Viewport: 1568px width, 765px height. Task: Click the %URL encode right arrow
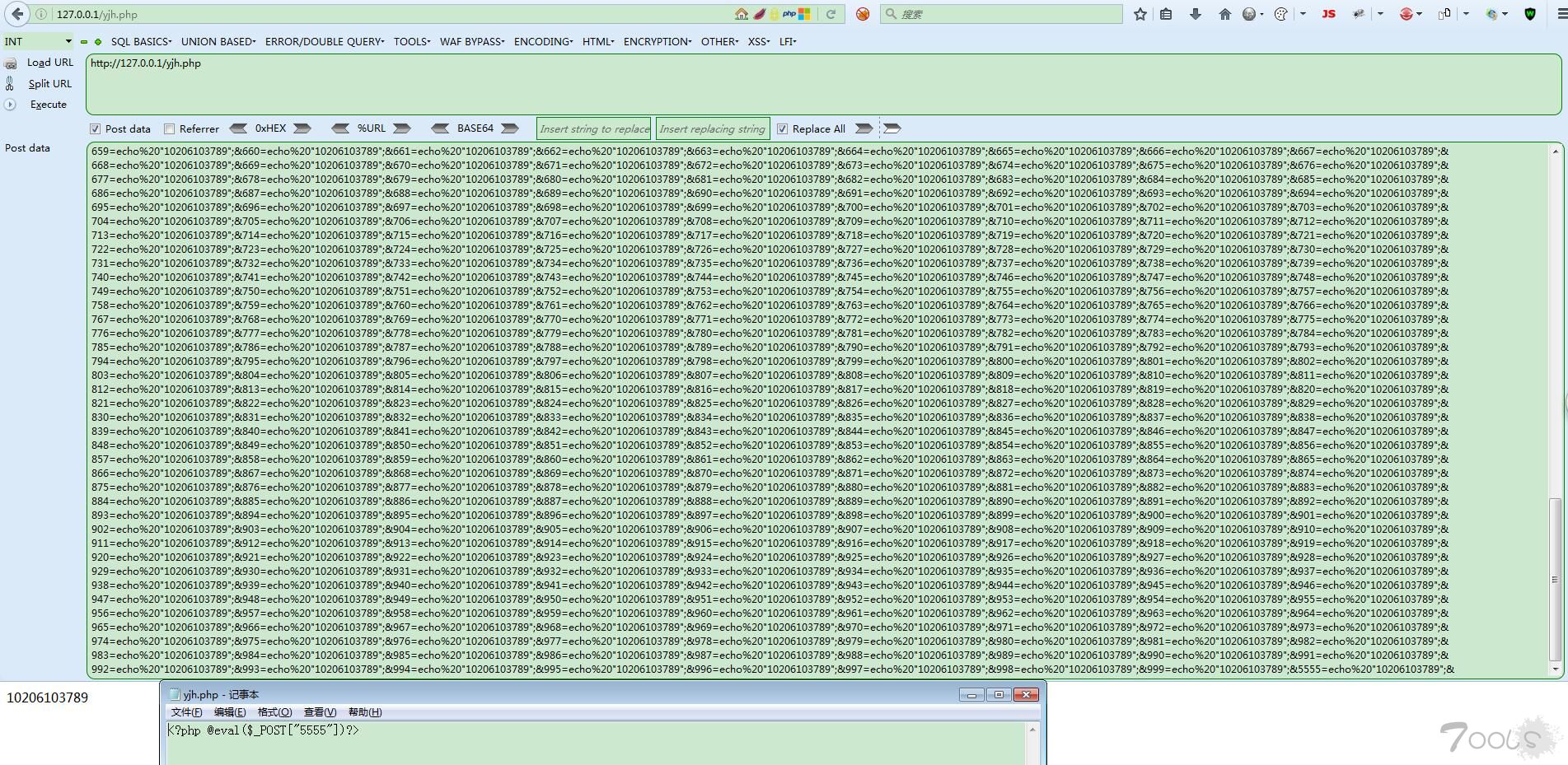(x=402, y=128)
